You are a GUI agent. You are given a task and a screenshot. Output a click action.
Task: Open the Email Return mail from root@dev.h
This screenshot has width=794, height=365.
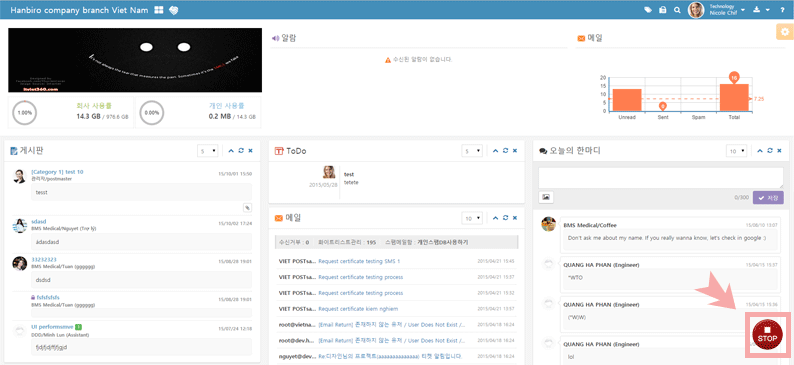[391, 340]
